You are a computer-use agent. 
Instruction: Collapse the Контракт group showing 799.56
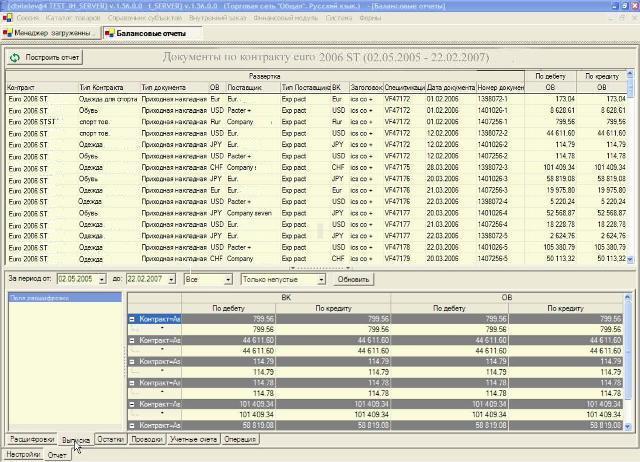132,319
